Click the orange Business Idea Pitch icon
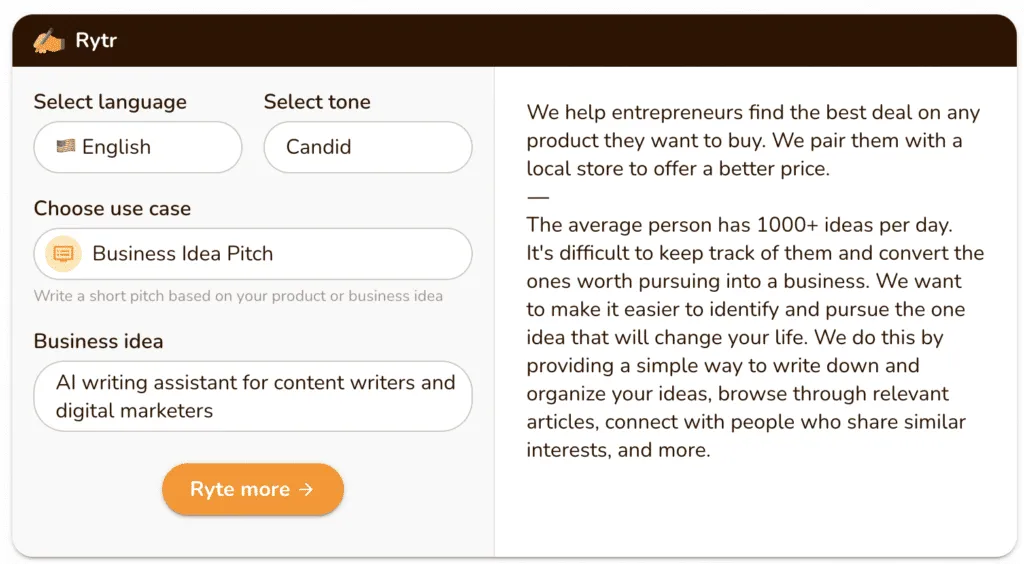 click(63, 254)
